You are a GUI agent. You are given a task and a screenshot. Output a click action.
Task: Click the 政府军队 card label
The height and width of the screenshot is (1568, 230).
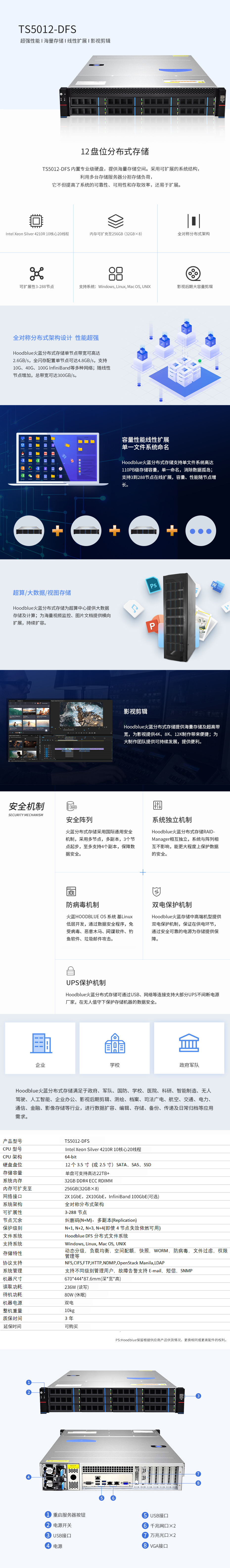189,1065
